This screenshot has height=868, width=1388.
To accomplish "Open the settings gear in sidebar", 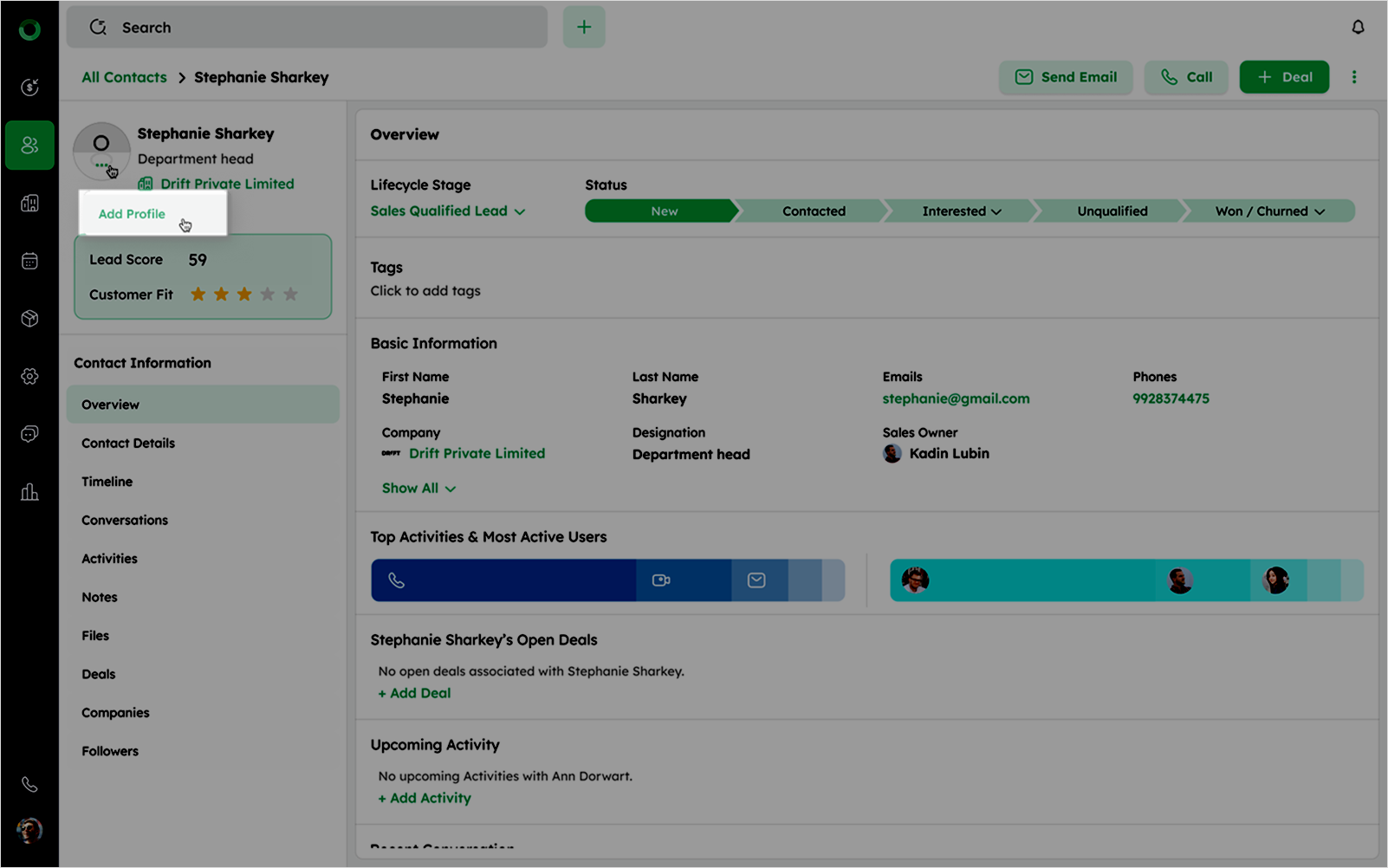I will tap(29, 376).
